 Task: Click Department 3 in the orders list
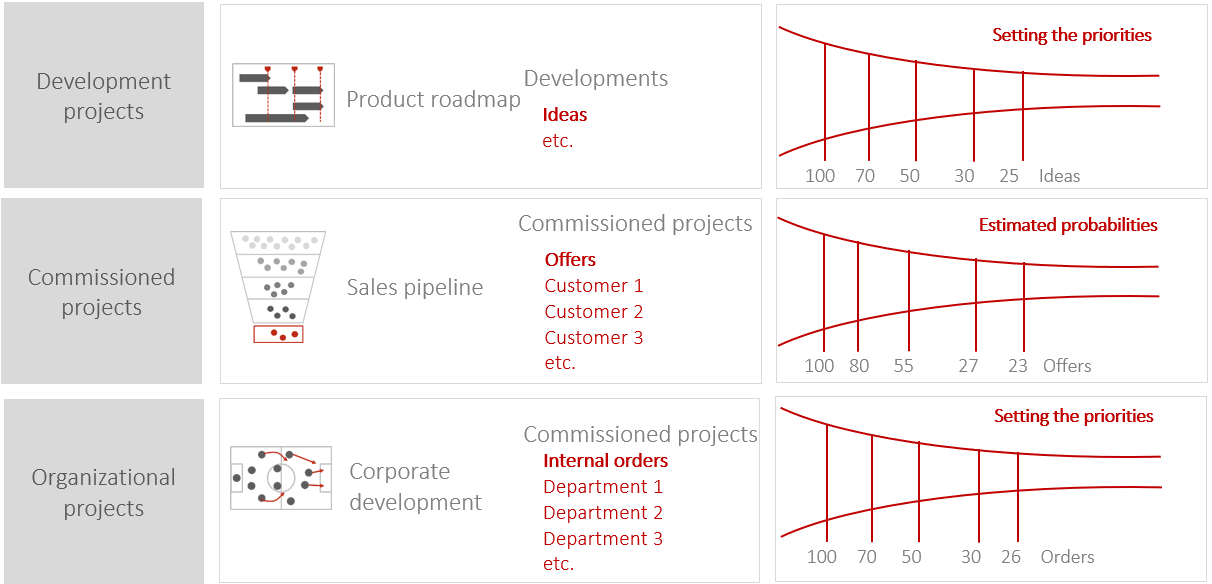click(603, 539)
